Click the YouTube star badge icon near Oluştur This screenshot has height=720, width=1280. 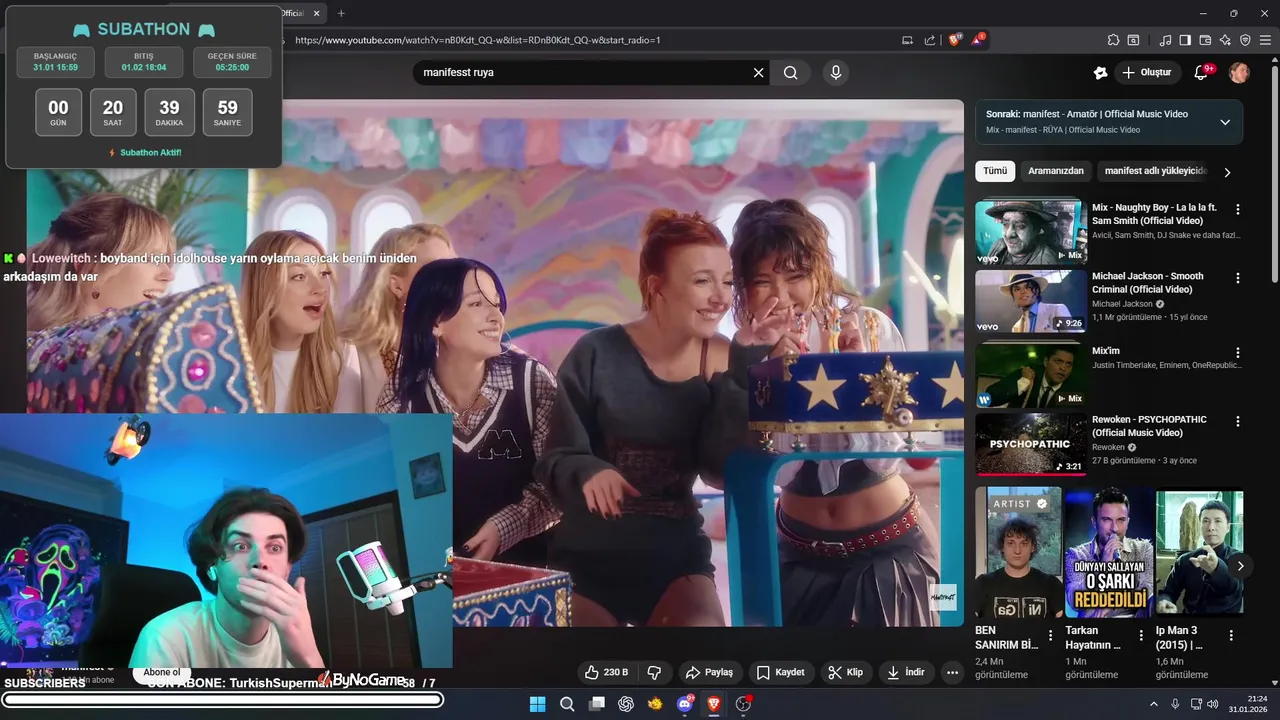(x=1101, y=72)
